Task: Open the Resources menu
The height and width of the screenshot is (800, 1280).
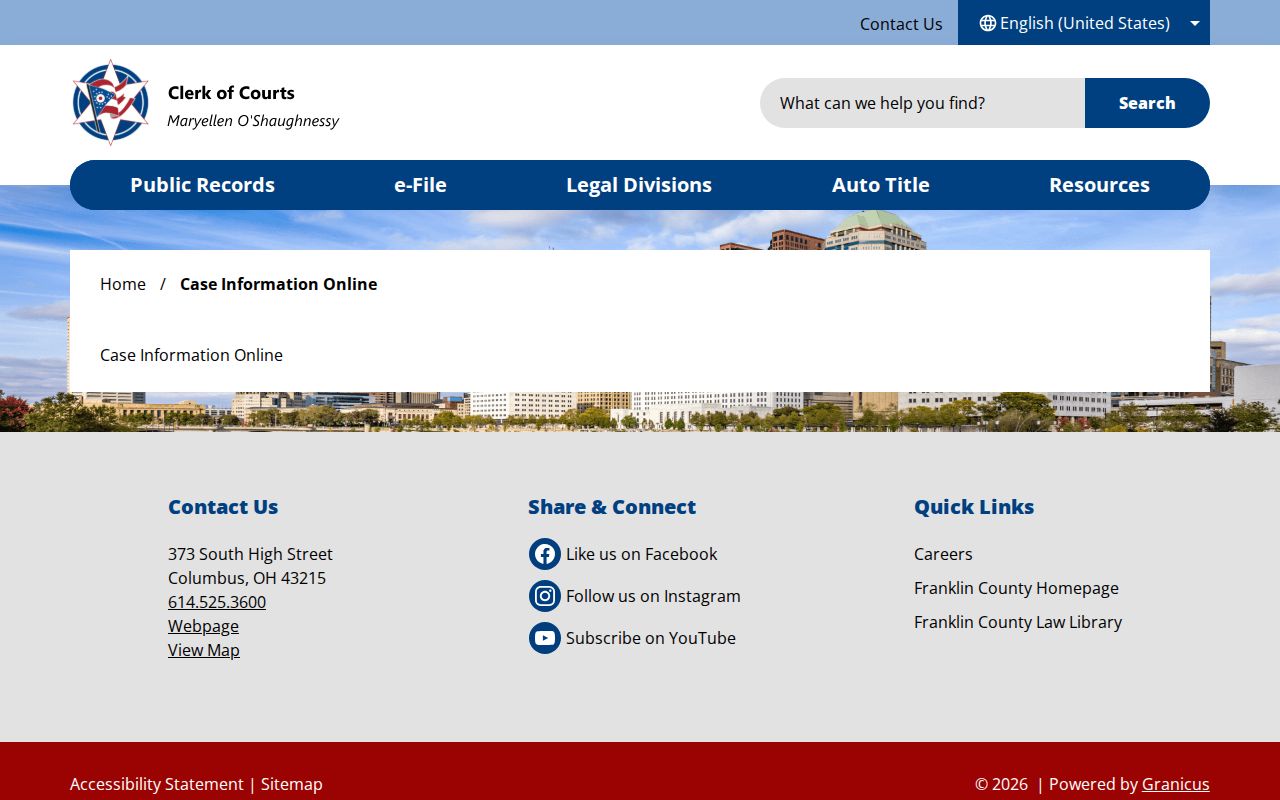Action: [1099, 185]
